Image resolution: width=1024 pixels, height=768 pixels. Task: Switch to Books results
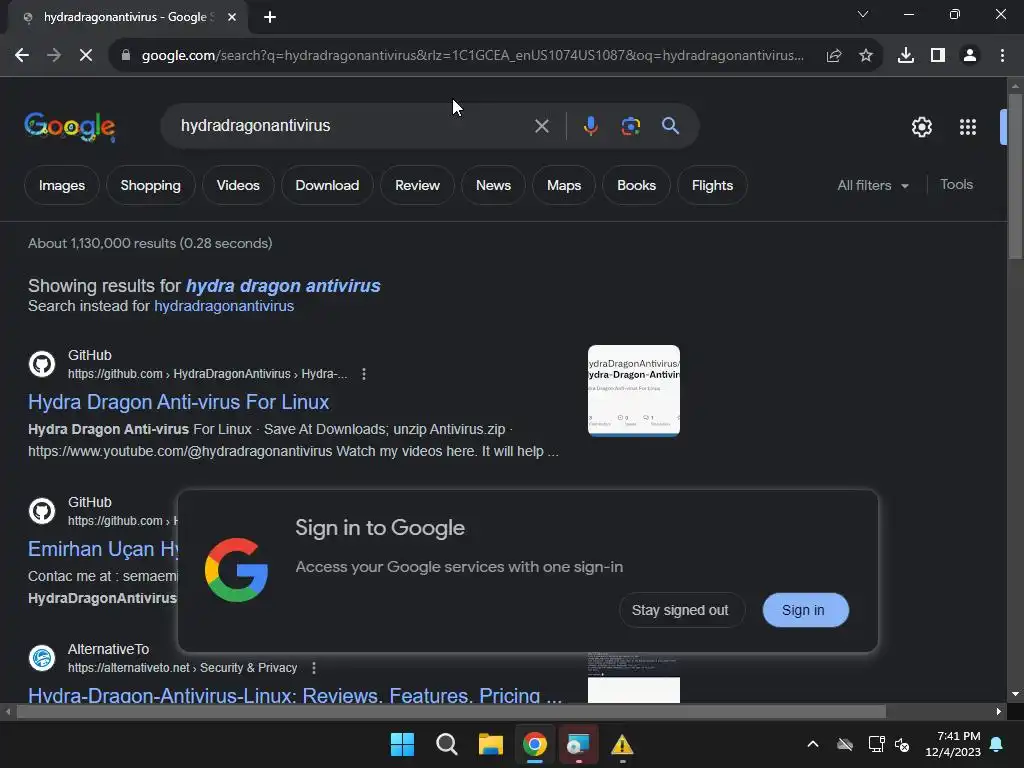636,185
